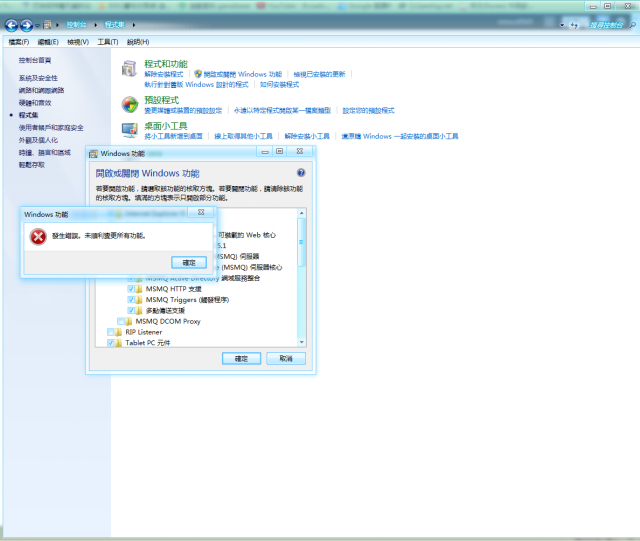Image resolution: width=640 pixels, height=541 pixels.
Task: Open the Programs and Features icon
Action: (x=130, y=69)
